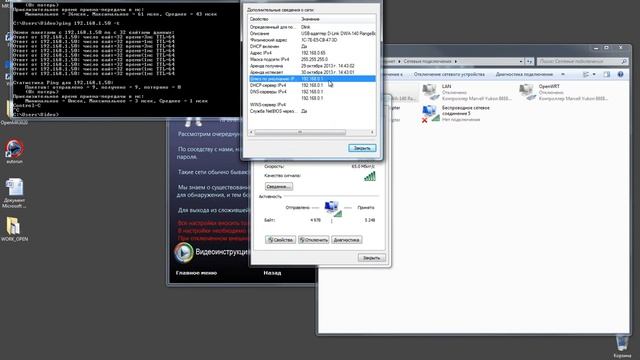Viewport: 640px width, 360px height.
Task: Click Закрыть in network details dialog
Action: click(x=362, y=148)
